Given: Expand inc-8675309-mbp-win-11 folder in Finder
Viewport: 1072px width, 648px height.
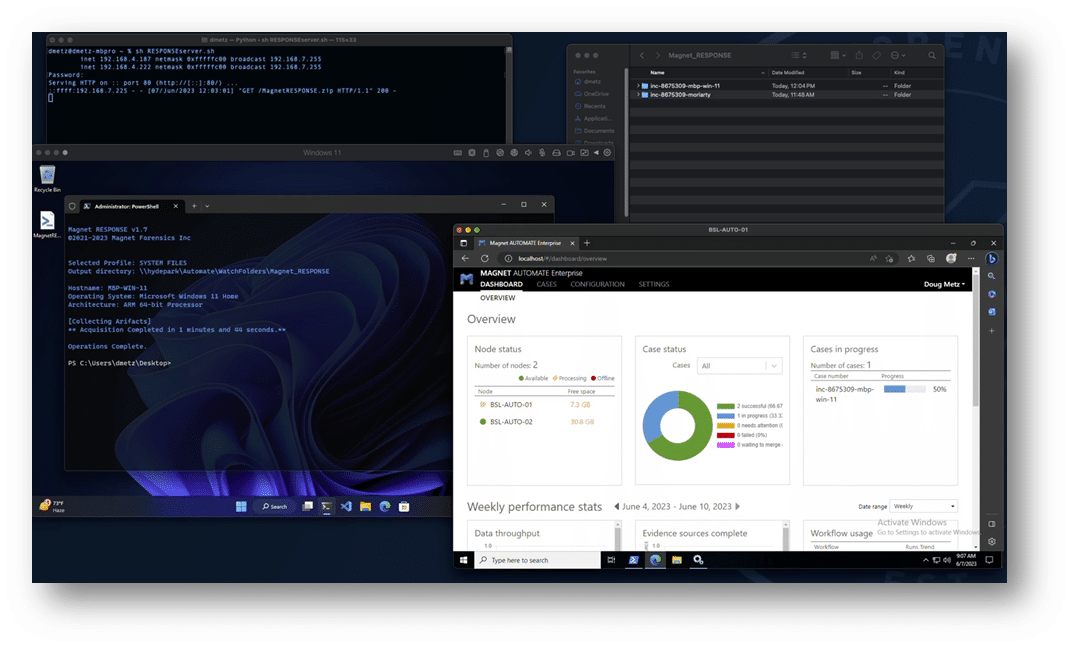Looking at the screenshot, I should click(x=638, y=86).
